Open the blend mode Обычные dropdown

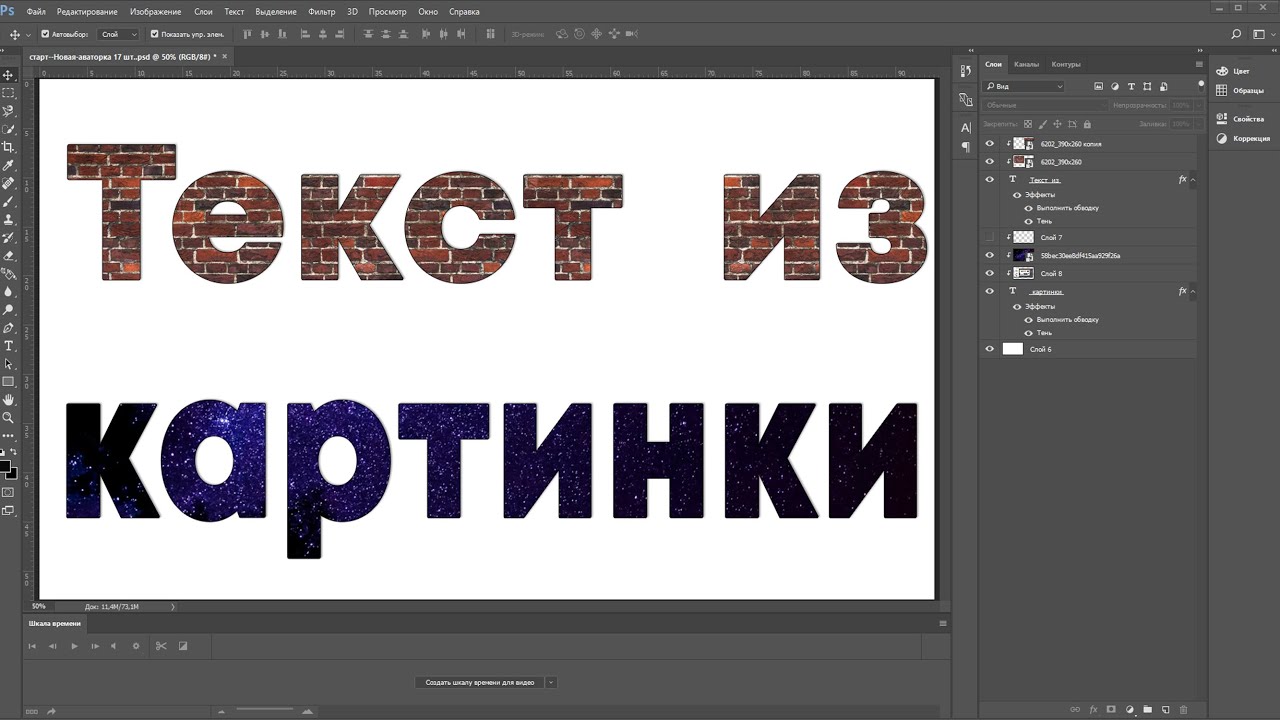(1045, 105)
